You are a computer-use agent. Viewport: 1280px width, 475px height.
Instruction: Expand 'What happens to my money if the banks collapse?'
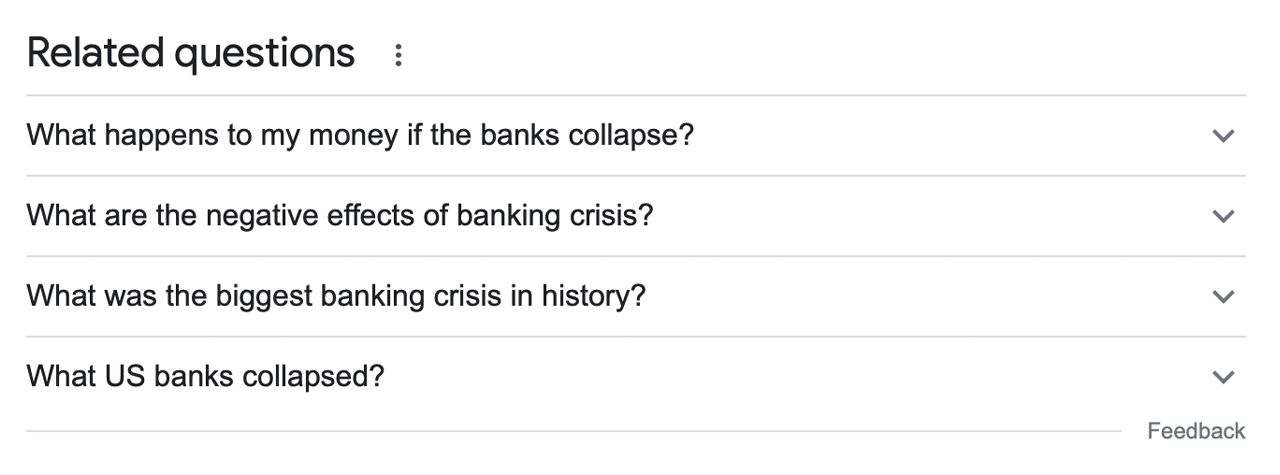[x=360, y=135]
